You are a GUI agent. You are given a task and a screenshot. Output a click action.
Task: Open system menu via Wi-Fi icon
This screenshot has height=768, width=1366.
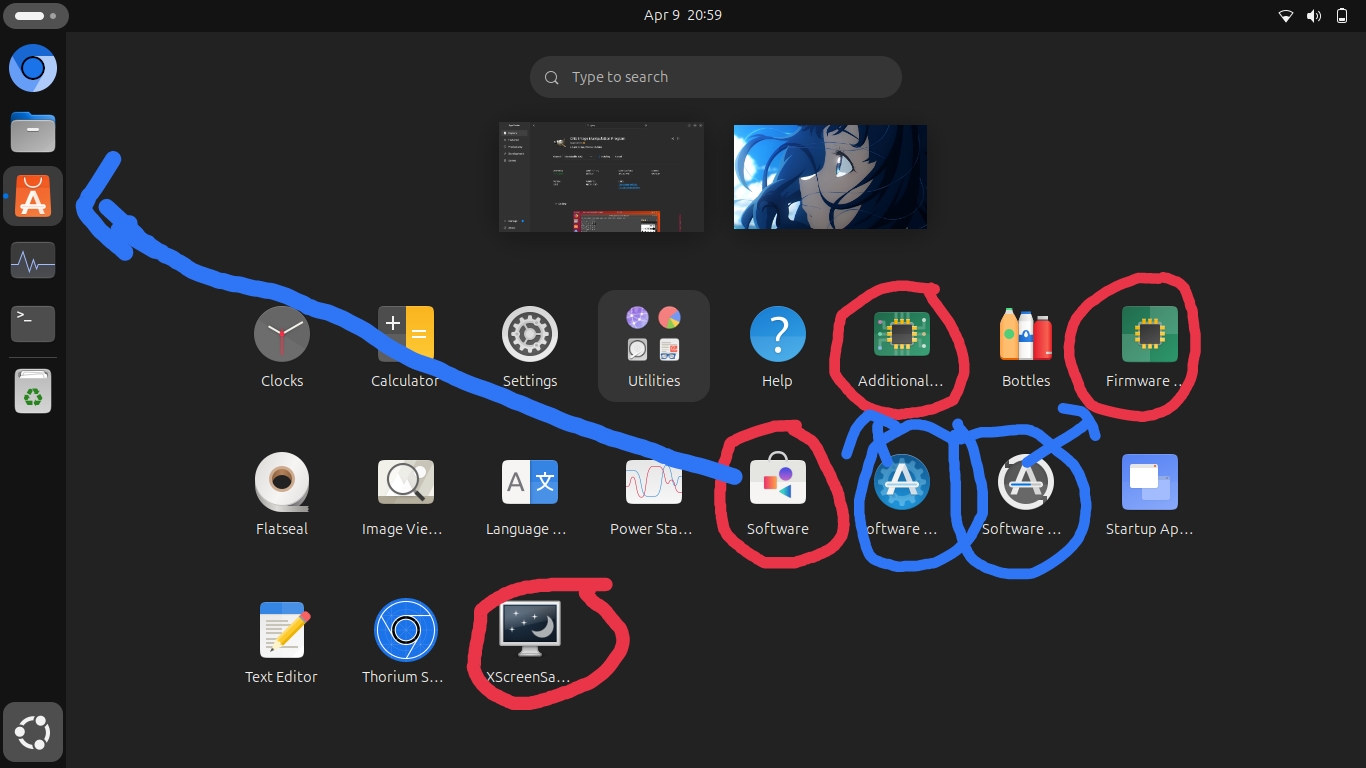click(x=1286, y=15)
